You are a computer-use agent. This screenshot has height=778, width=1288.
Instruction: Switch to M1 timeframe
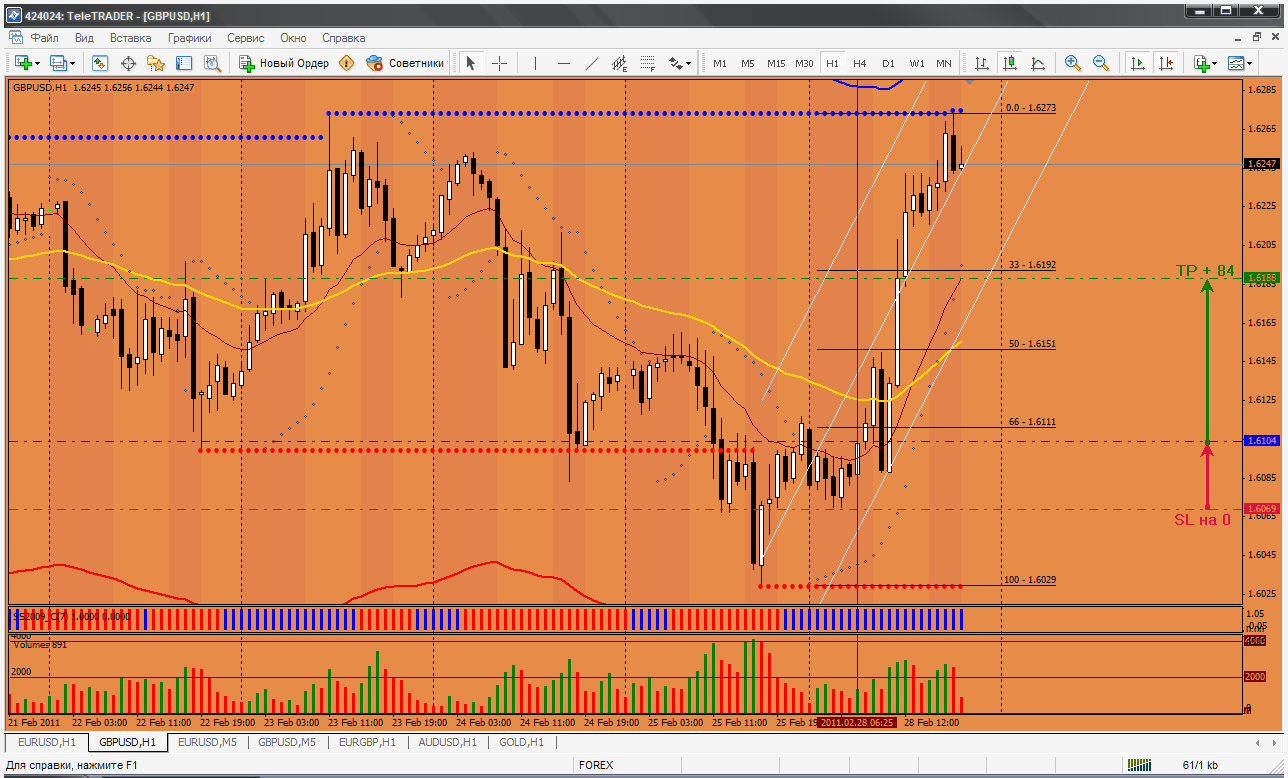coord(719,63)
